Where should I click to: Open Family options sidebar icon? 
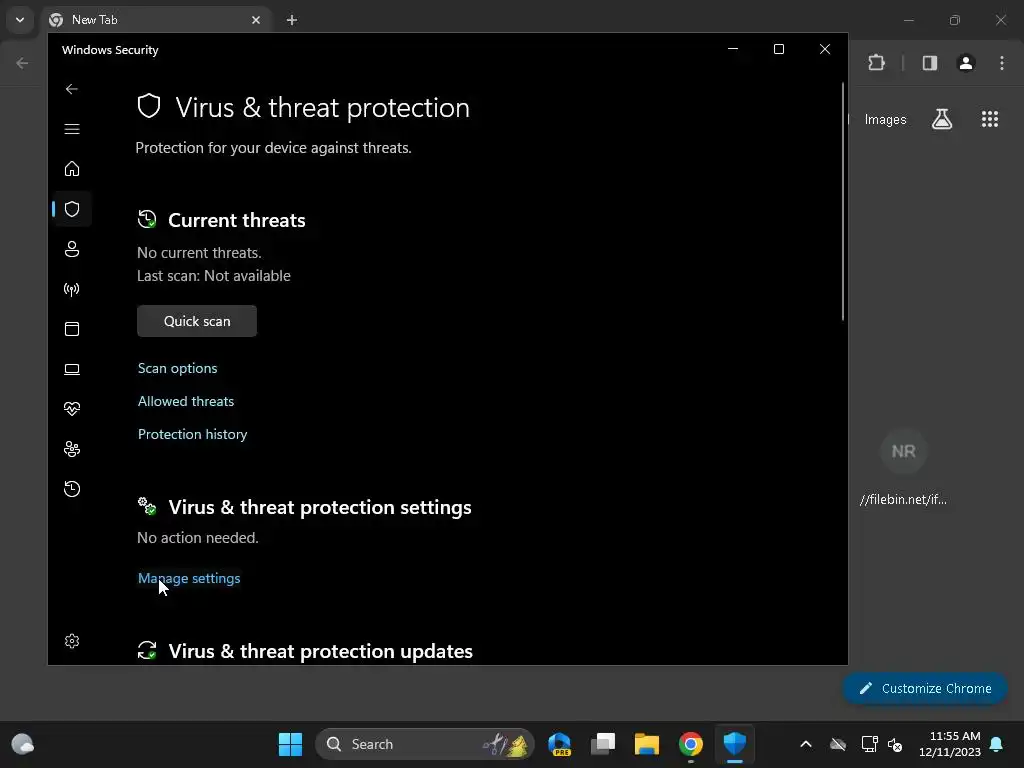coord(72,449)
